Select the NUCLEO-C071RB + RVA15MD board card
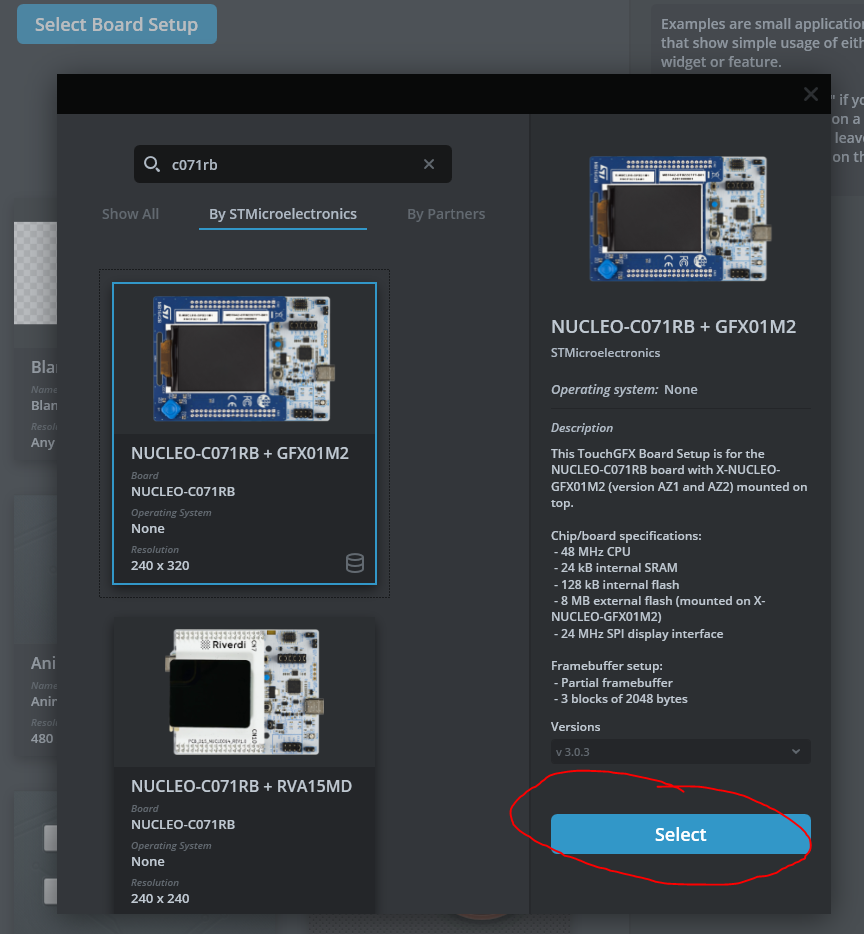Image resolution: width=864 pixels, height=934 pixels. coord(244,765)
